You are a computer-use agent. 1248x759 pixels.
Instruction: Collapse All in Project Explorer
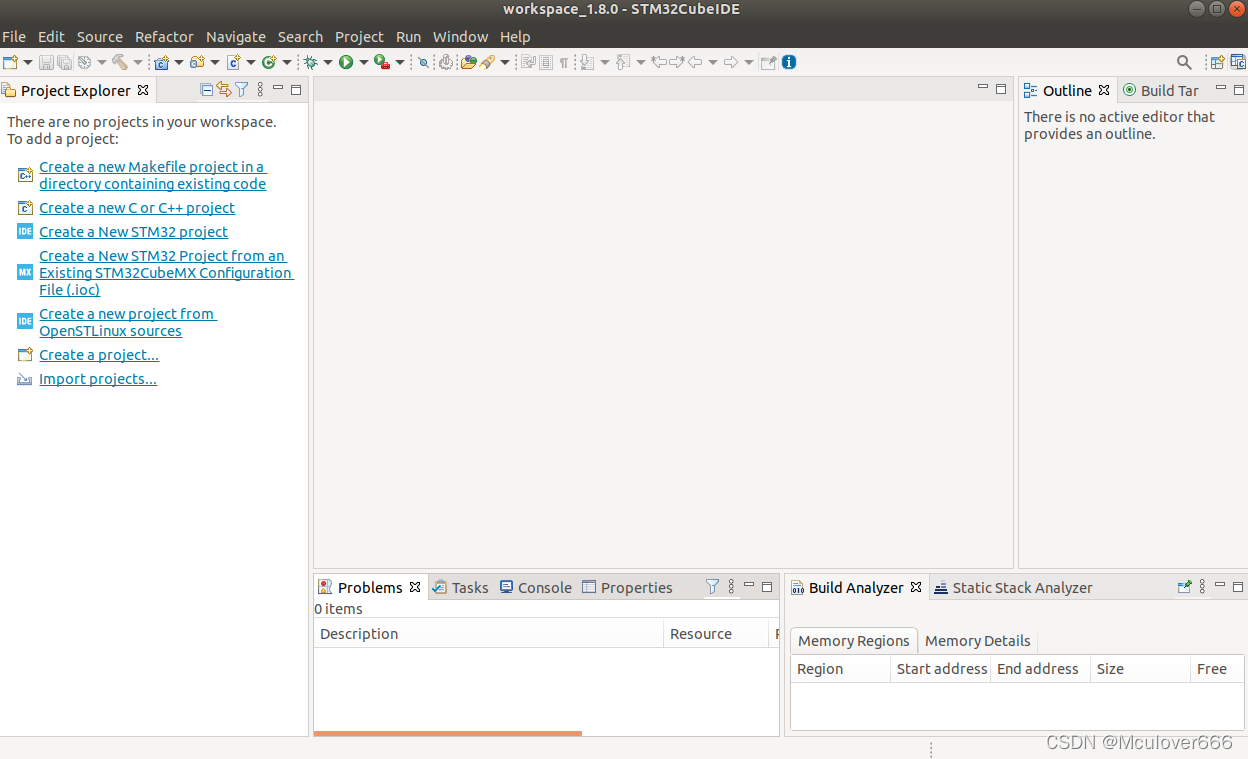[207, 90]
